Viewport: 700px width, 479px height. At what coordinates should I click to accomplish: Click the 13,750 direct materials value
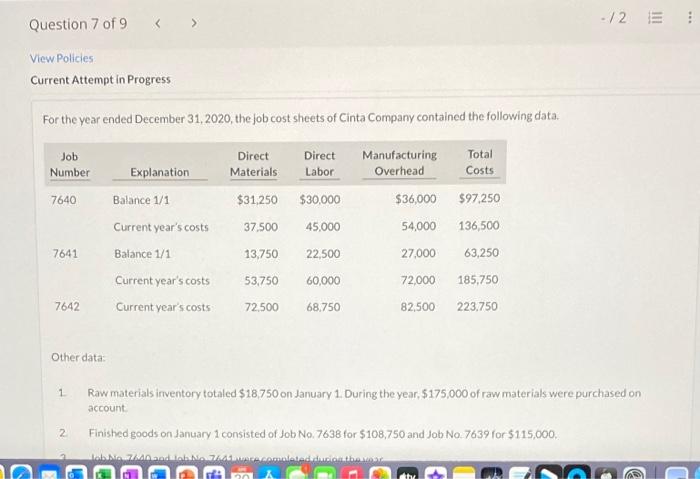coord(261,254)
